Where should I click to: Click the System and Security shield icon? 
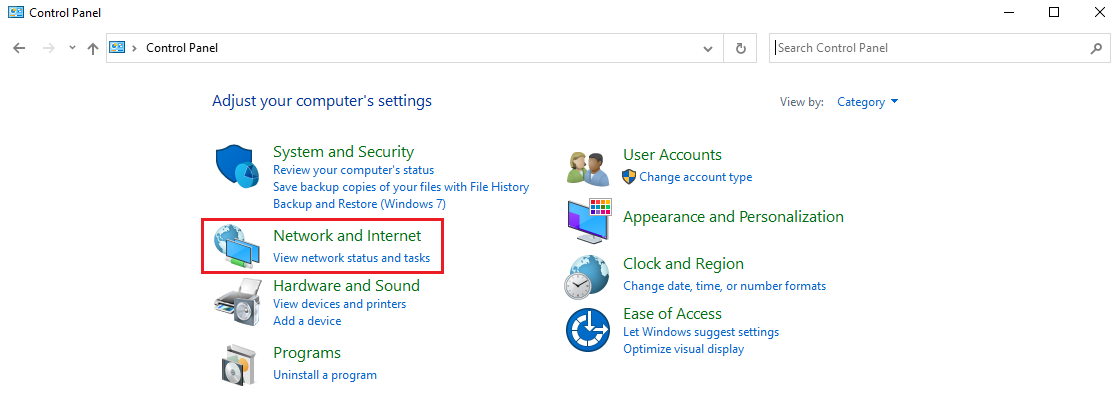click(x=237, y=166)
